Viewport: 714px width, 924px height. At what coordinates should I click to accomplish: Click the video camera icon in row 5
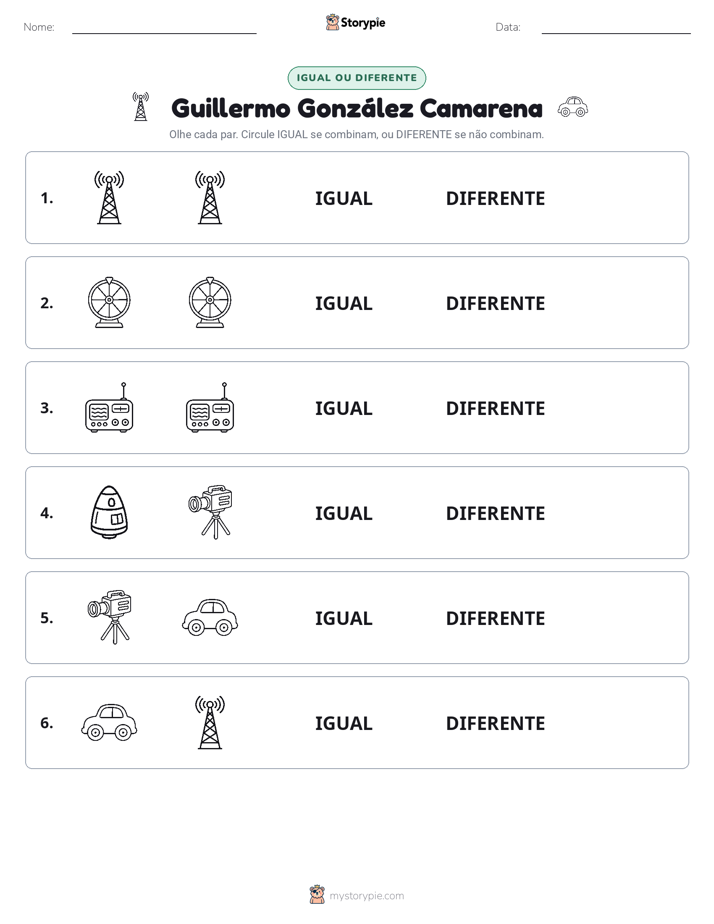109,617
